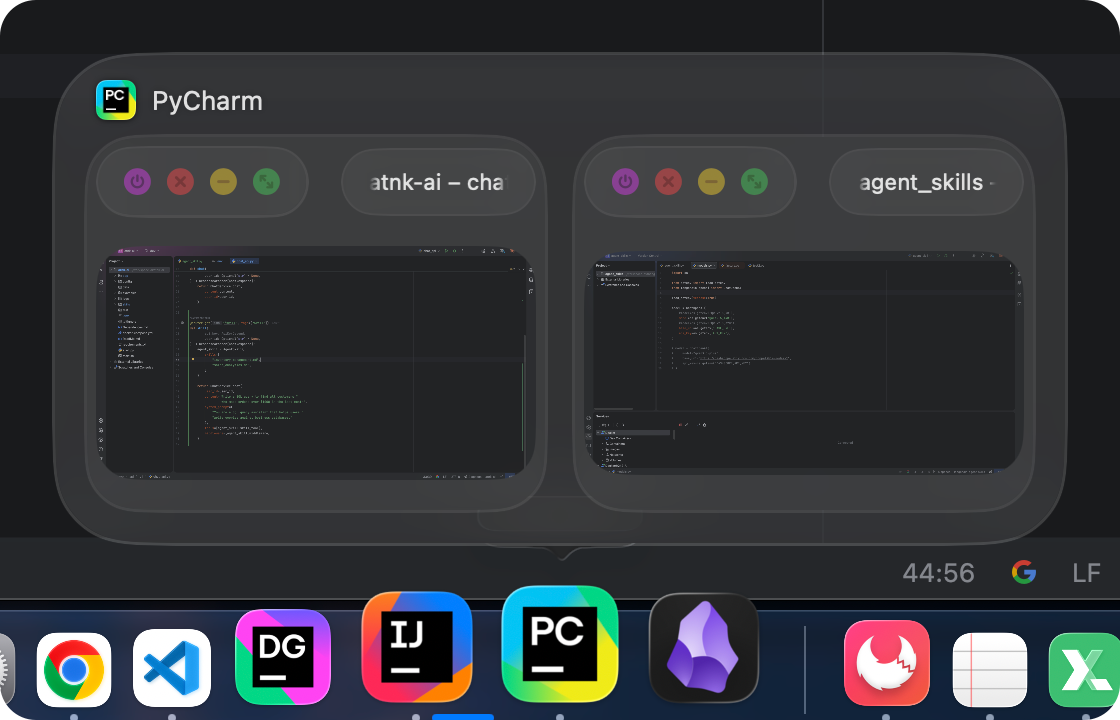The height and width of the screenshot is (720, 1120).
Task: Minimize the atnk-ai window using yellow button
Action: (x=223, y=182)
